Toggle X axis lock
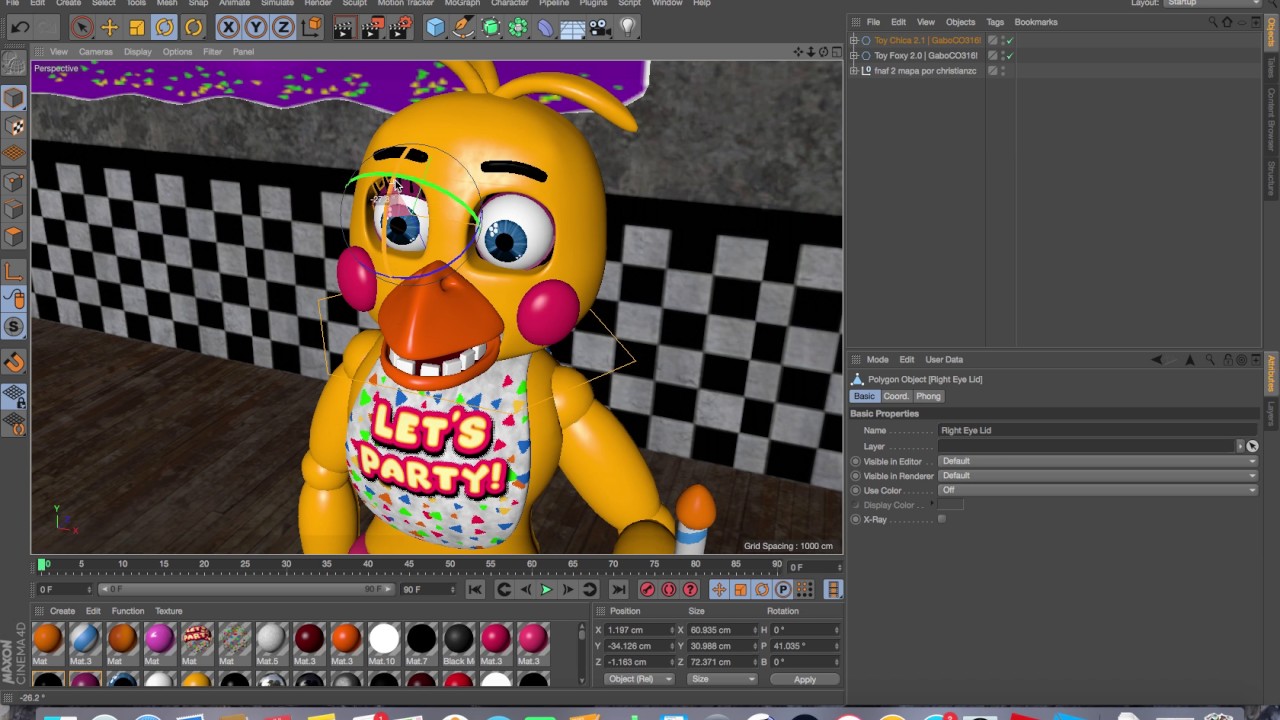This screenshot has height=720, width=1280. tap(229, 28)
